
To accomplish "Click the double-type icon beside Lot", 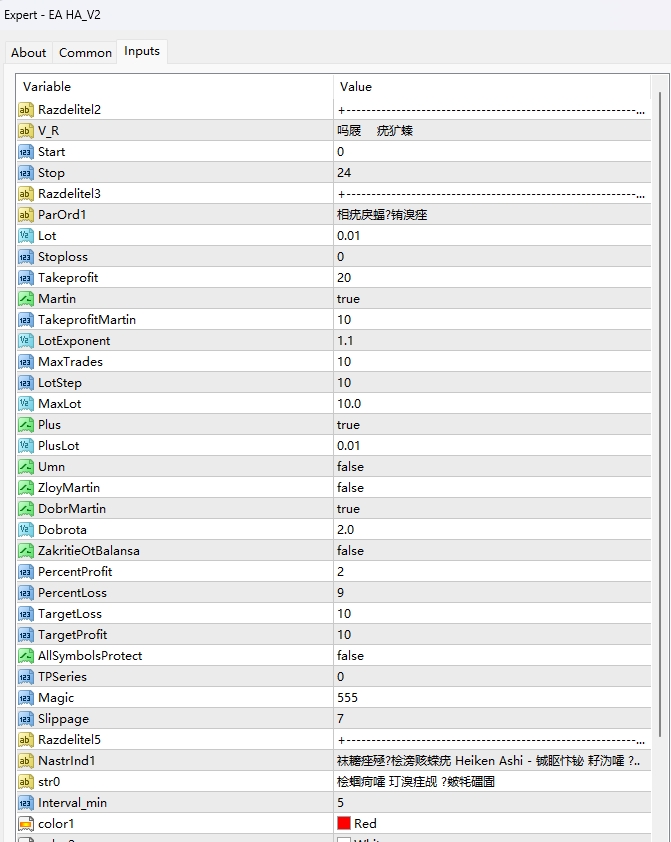I will 26,236.
